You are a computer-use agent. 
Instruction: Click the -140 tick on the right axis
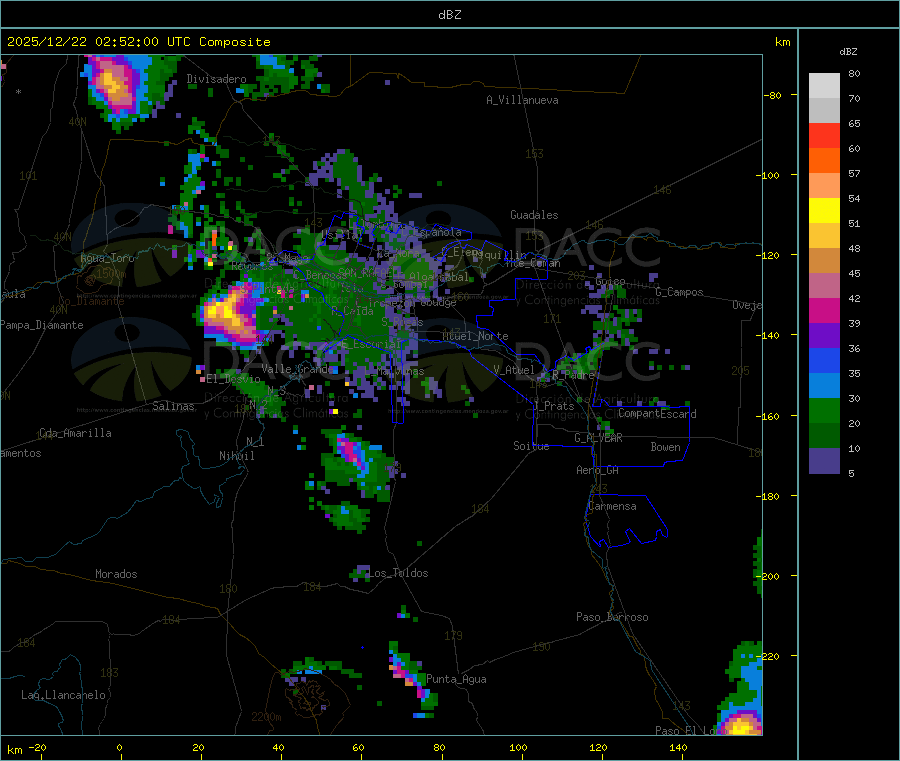(770, 335)
